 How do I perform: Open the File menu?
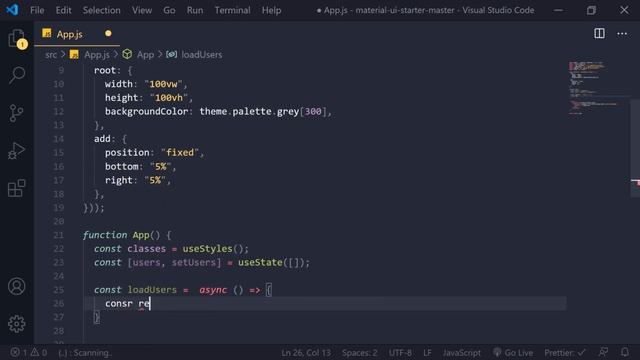37,10
